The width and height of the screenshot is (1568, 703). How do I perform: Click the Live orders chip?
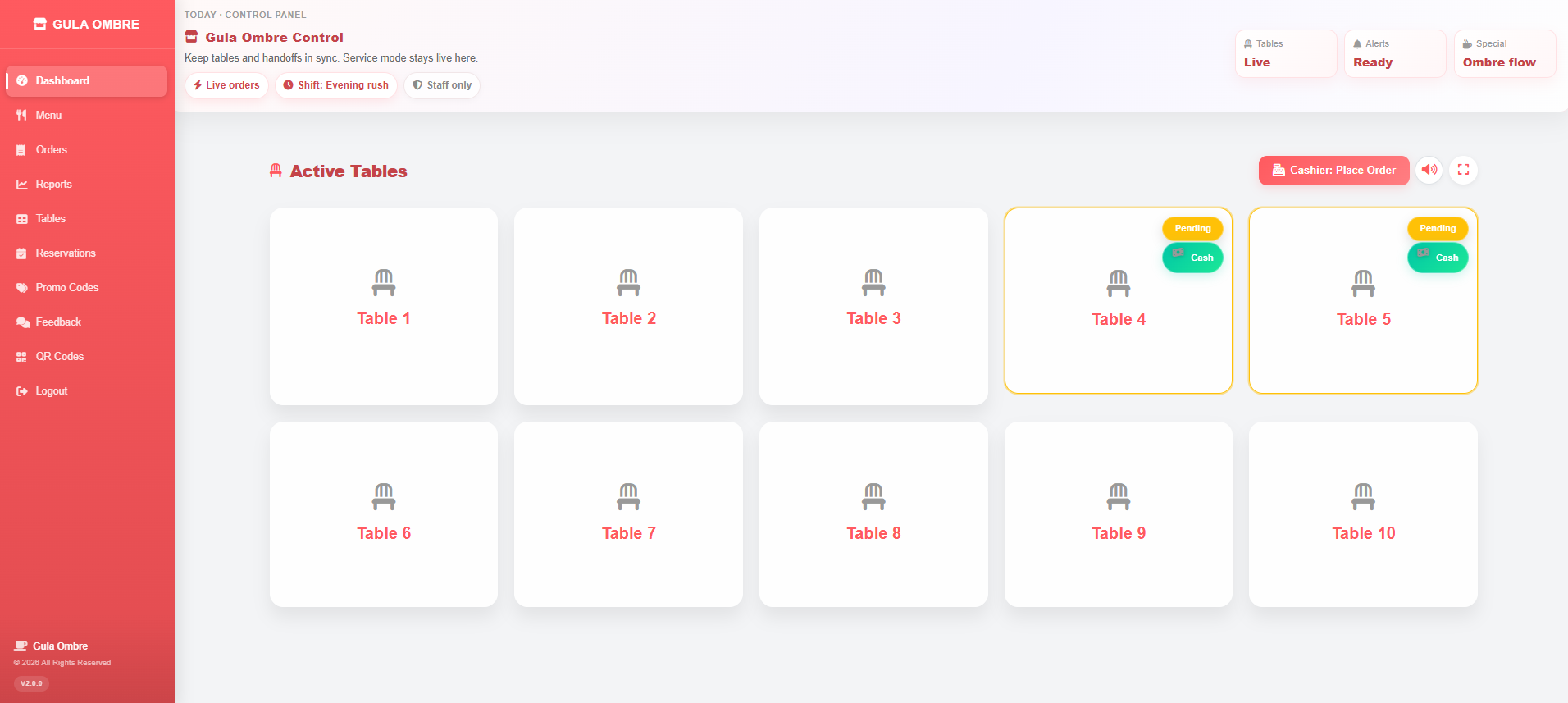click(226, 85)
